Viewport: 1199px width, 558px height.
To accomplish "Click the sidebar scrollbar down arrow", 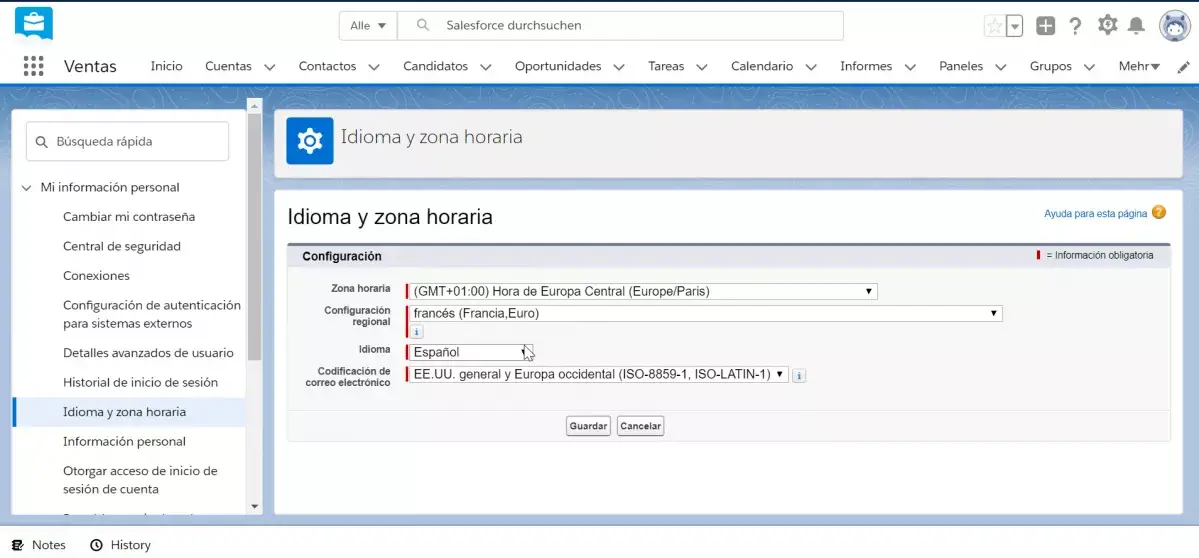I will [255, 506].
